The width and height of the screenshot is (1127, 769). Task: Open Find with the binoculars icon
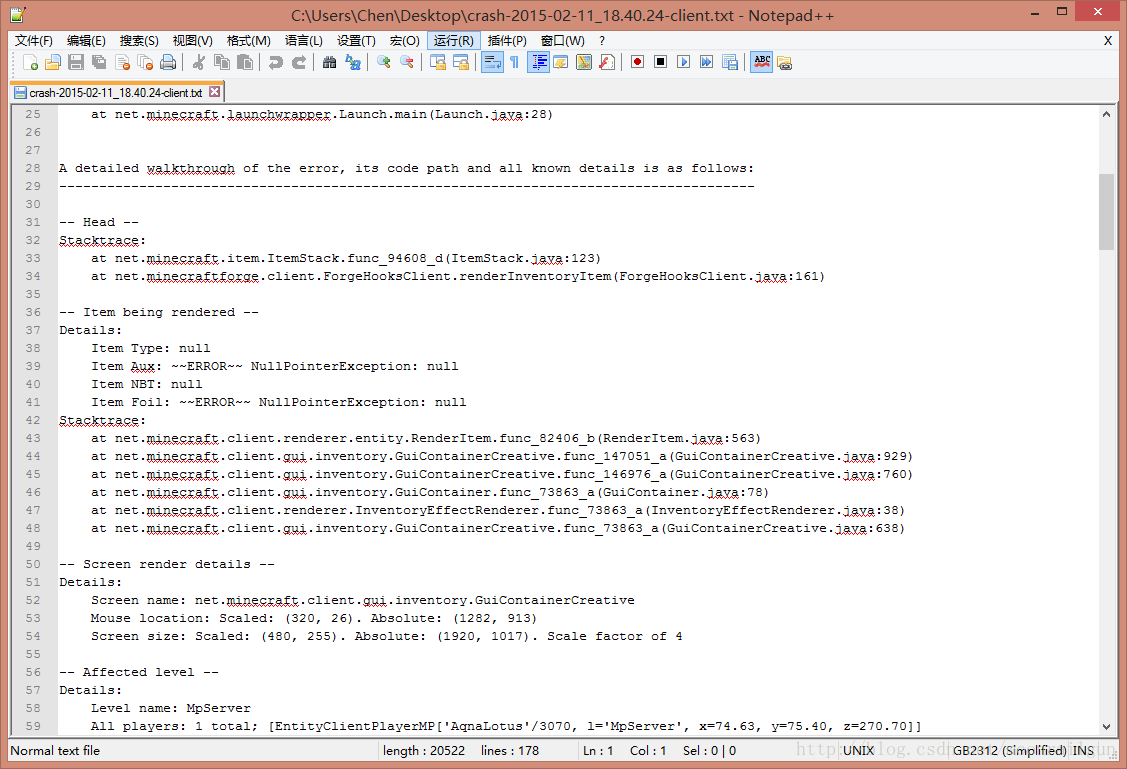tap(329, 63)
